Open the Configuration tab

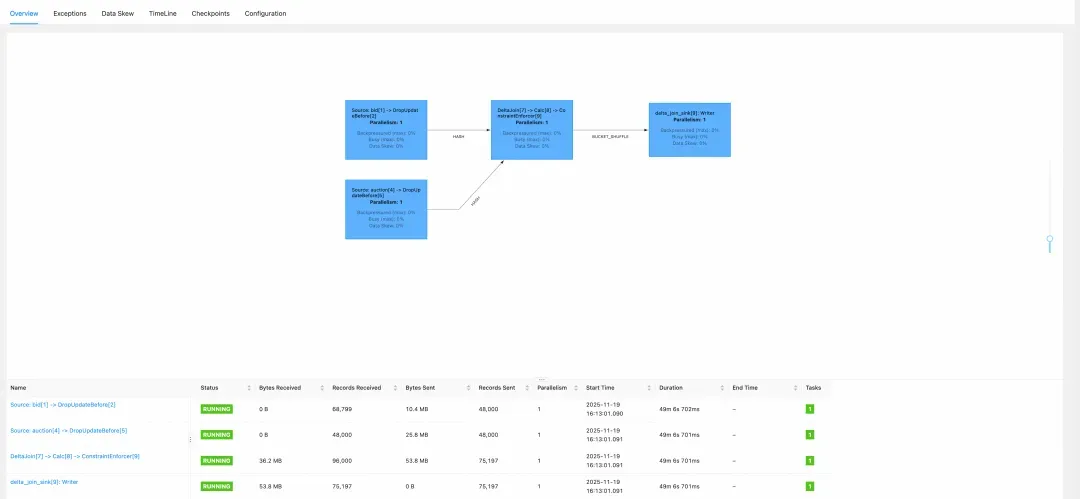[x=265, y=13]
